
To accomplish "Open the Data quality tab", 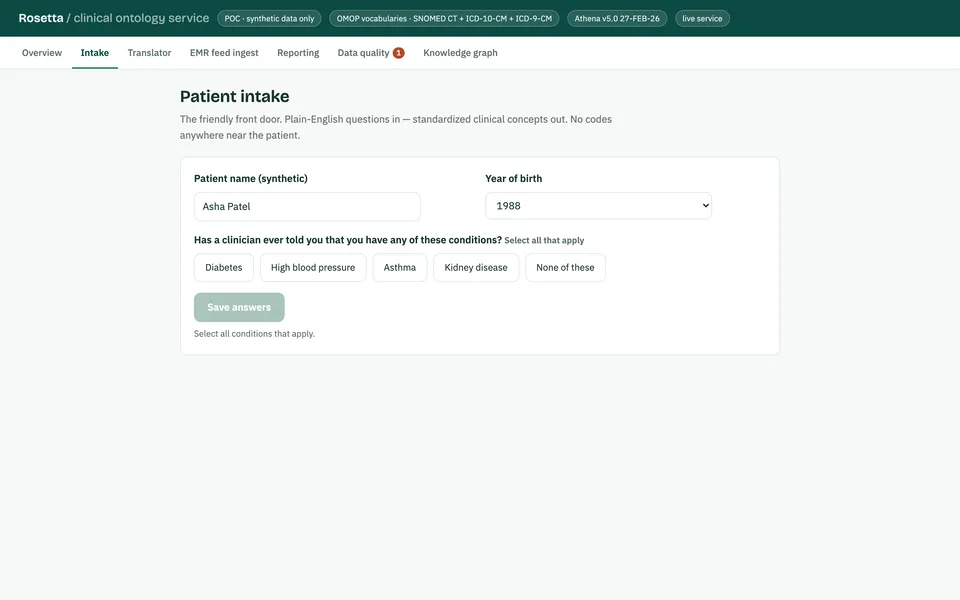I will (370, 53).
